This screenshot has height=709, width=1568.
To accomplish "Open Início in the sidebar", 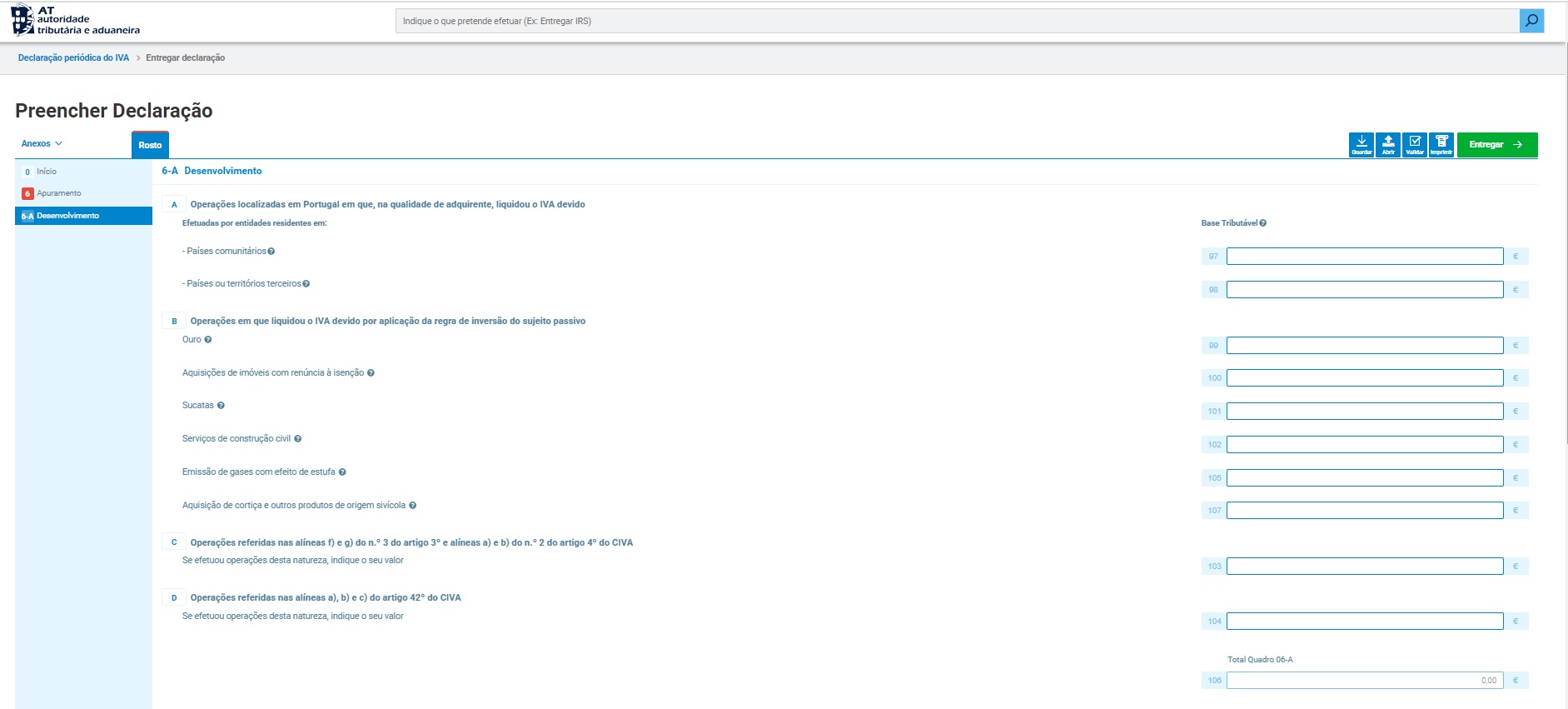I will [x=46, y=172].
